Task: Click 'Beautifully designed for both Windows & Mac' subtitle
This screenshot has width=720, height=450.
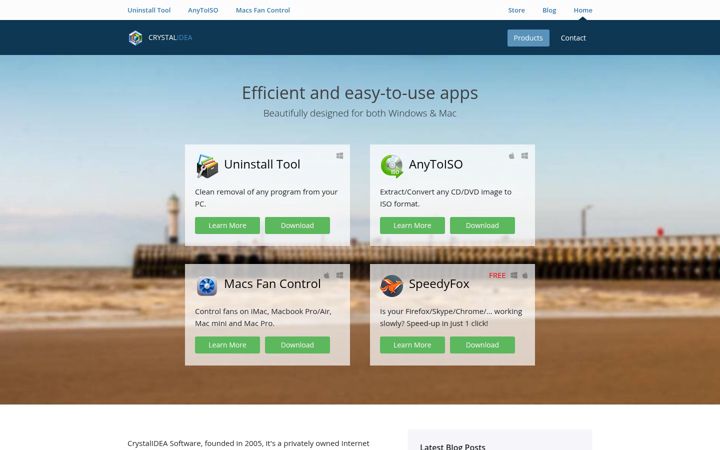Action: tap(360, 113)
